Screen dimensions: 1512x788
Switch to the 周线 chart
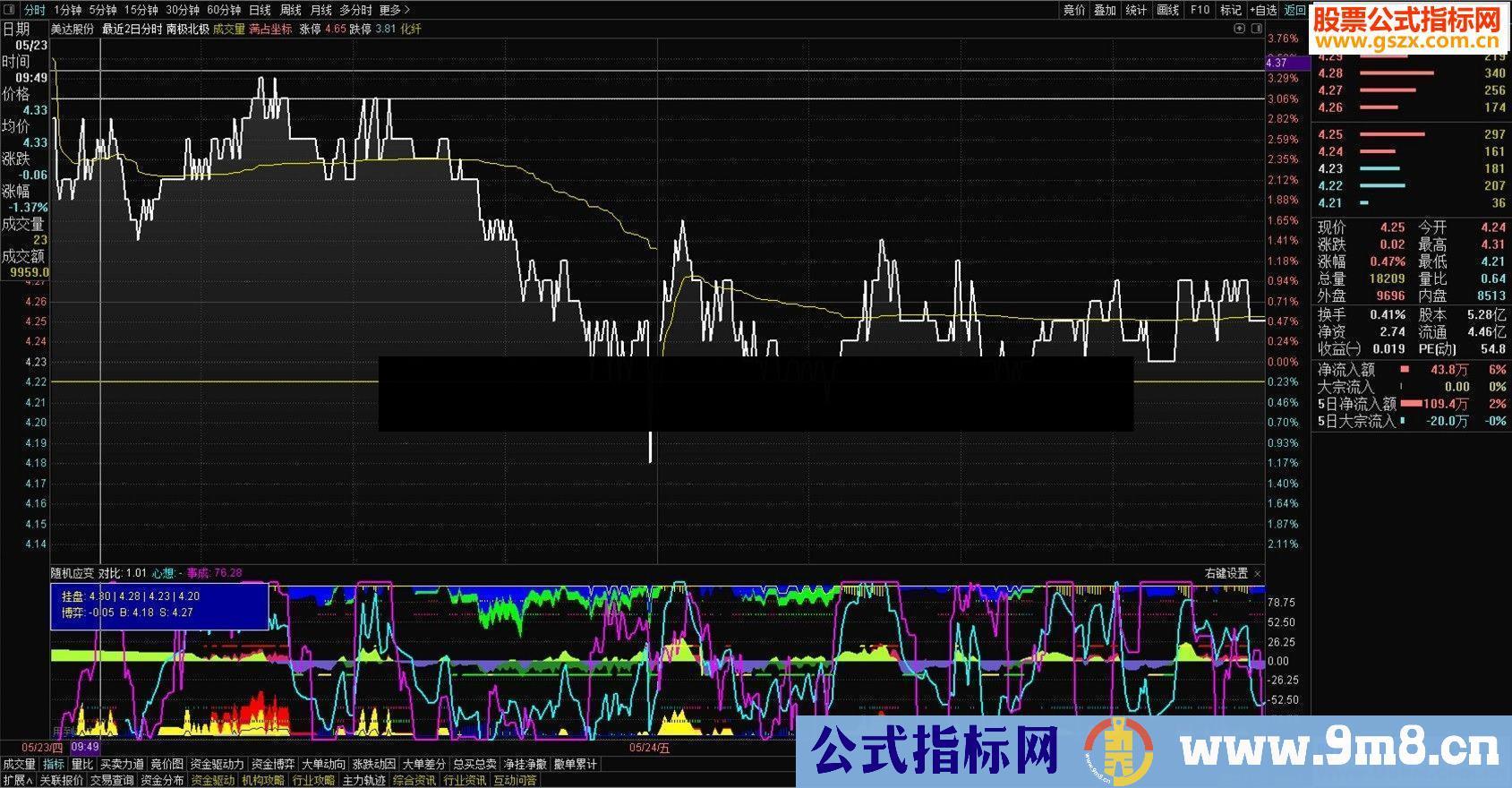coord(290,10)
